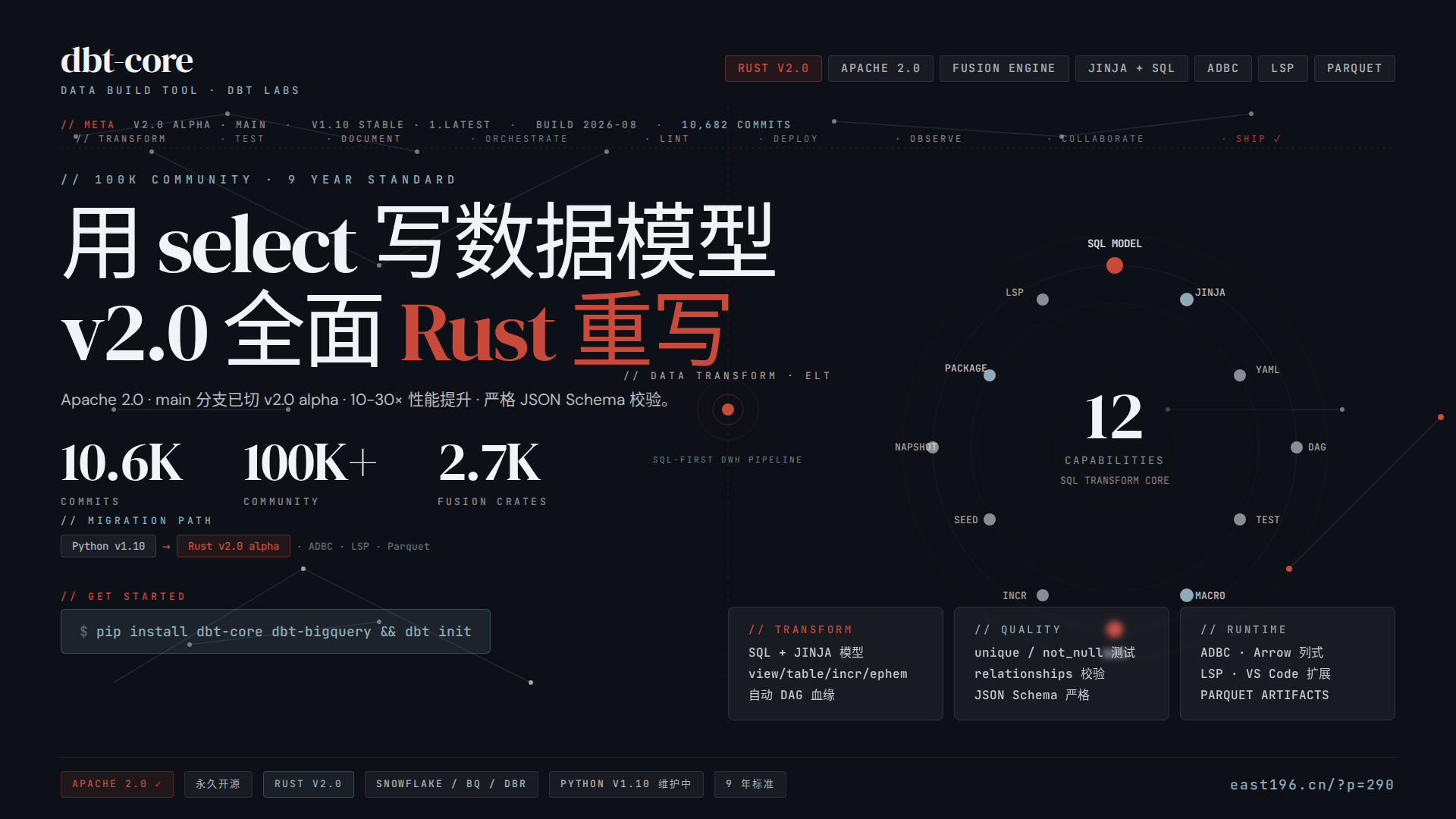This screenshot has height=819, width=1456.
Task: Click the INCR node dot
Action: [x=1043, y=595]
